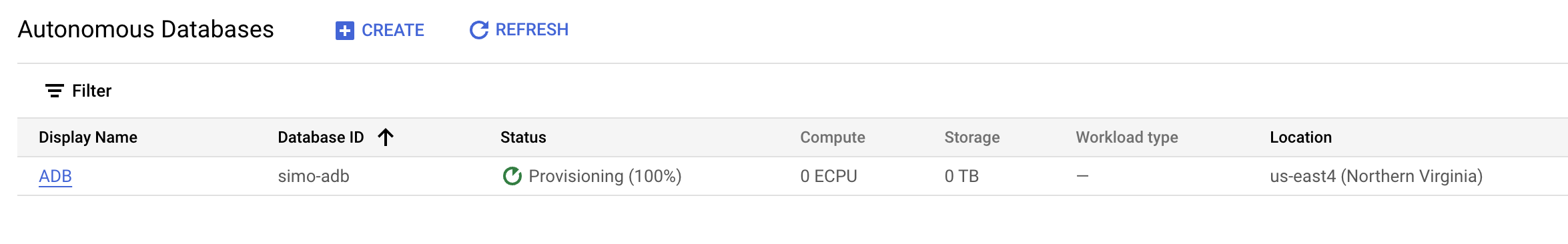This screenshot has height=244, width=1568.
Task: Select the simo-adb database ID cell
Action: click(x=314, y=176)
